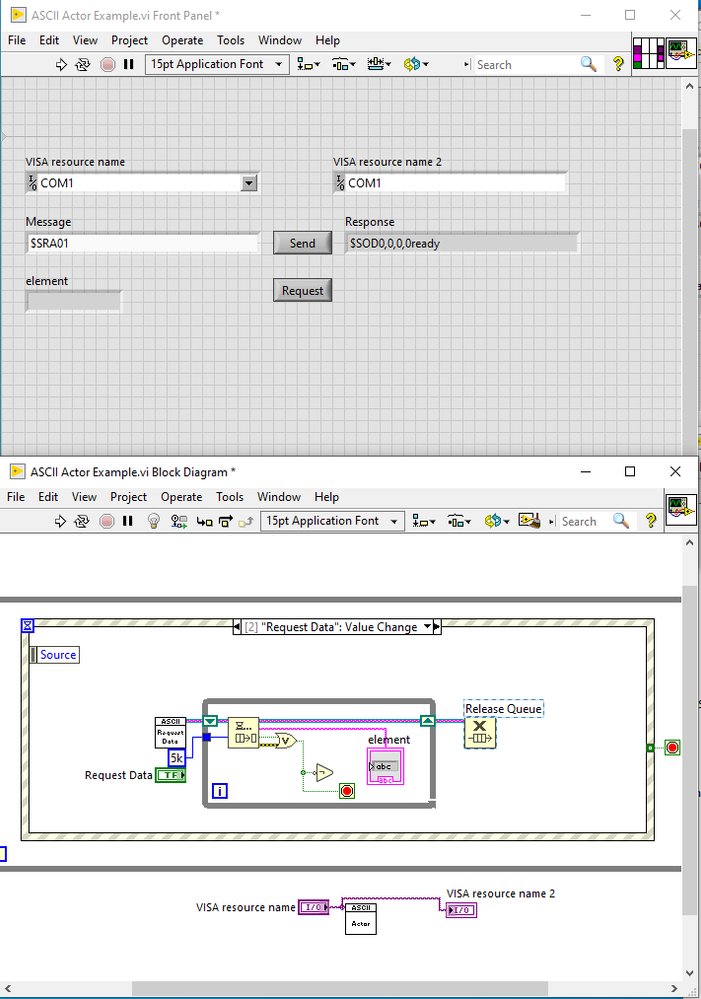Screen dimensions: 701x999
Task: Abort execution from the Front Panel toolbar
Action: pyautogui.click(x=108, y=64)
